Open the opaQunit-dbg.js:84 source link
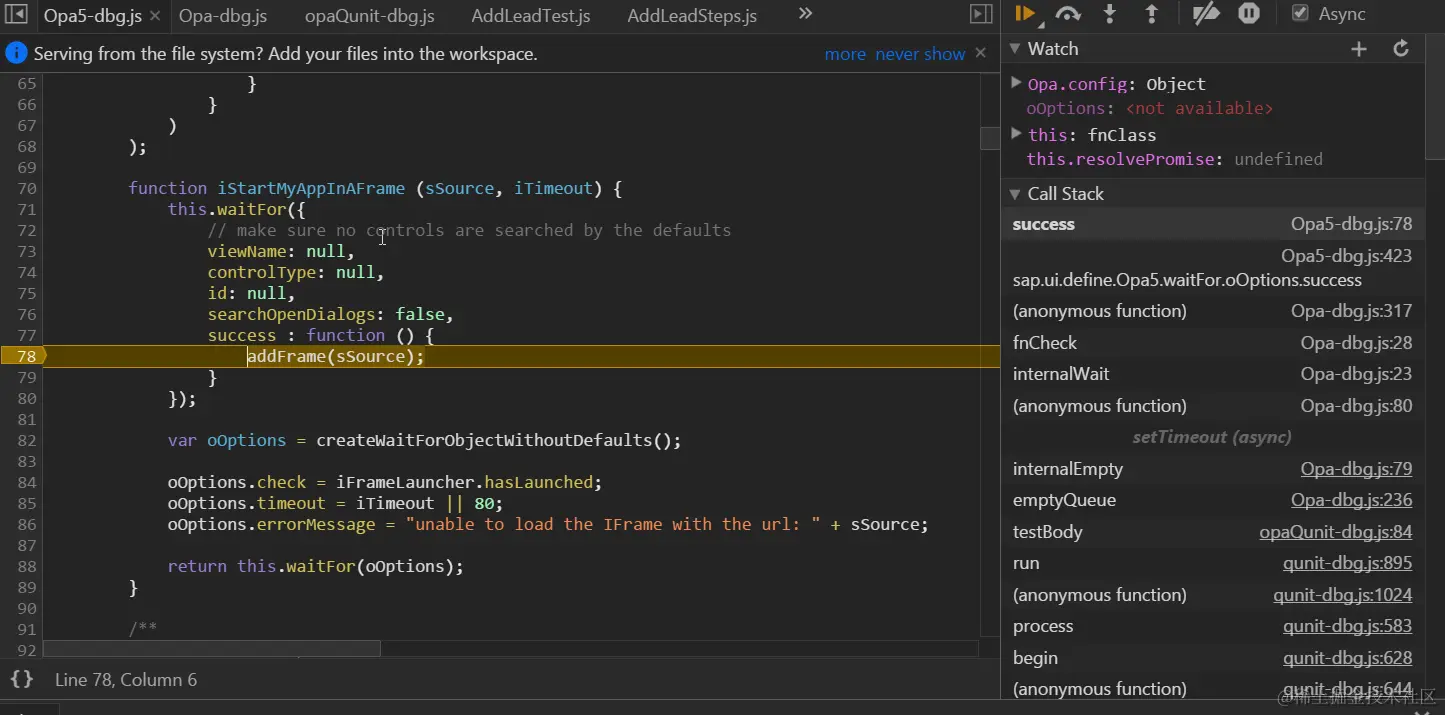The height and width of the screenshot is (715, 1445). coord(1336,532)
